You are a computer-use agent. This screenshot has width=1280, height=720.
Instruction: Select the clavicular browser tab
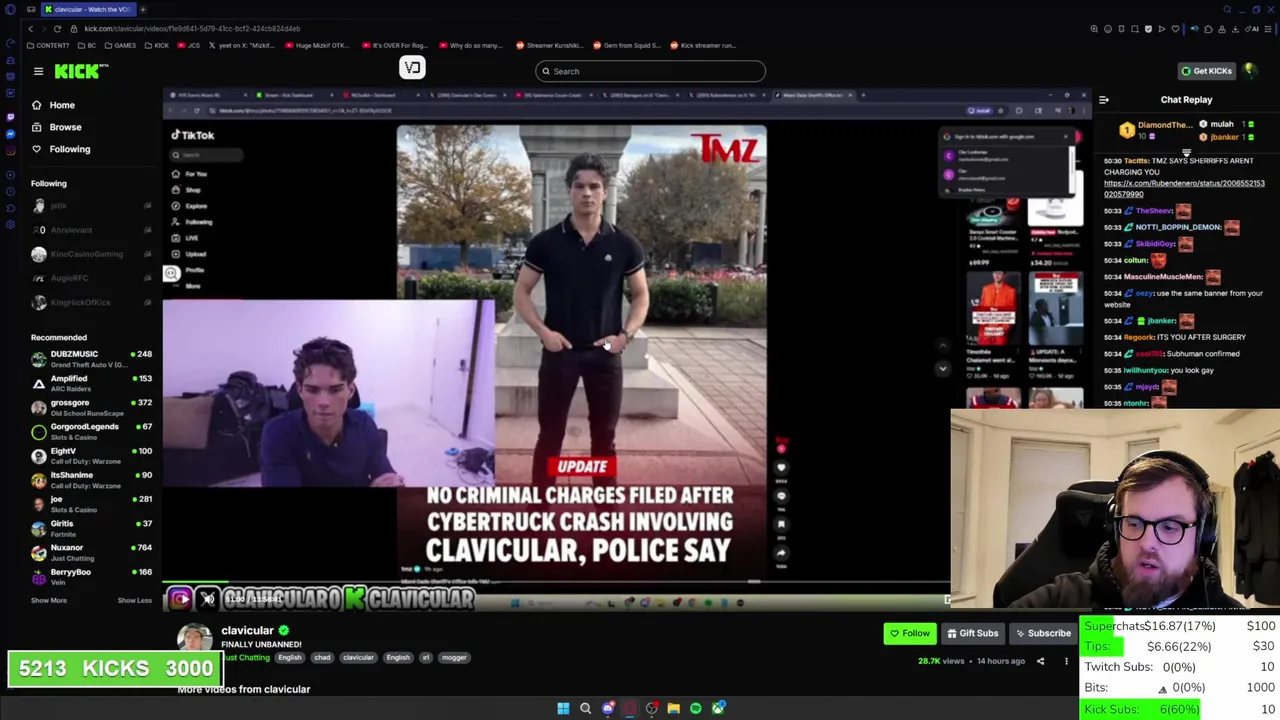point(88,9)
